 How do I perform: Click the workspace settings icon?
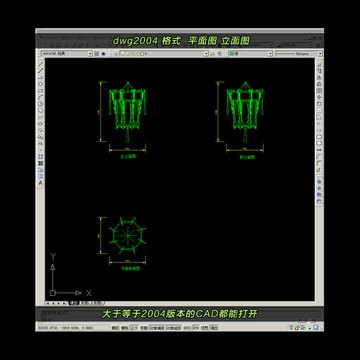pos(97,53)
